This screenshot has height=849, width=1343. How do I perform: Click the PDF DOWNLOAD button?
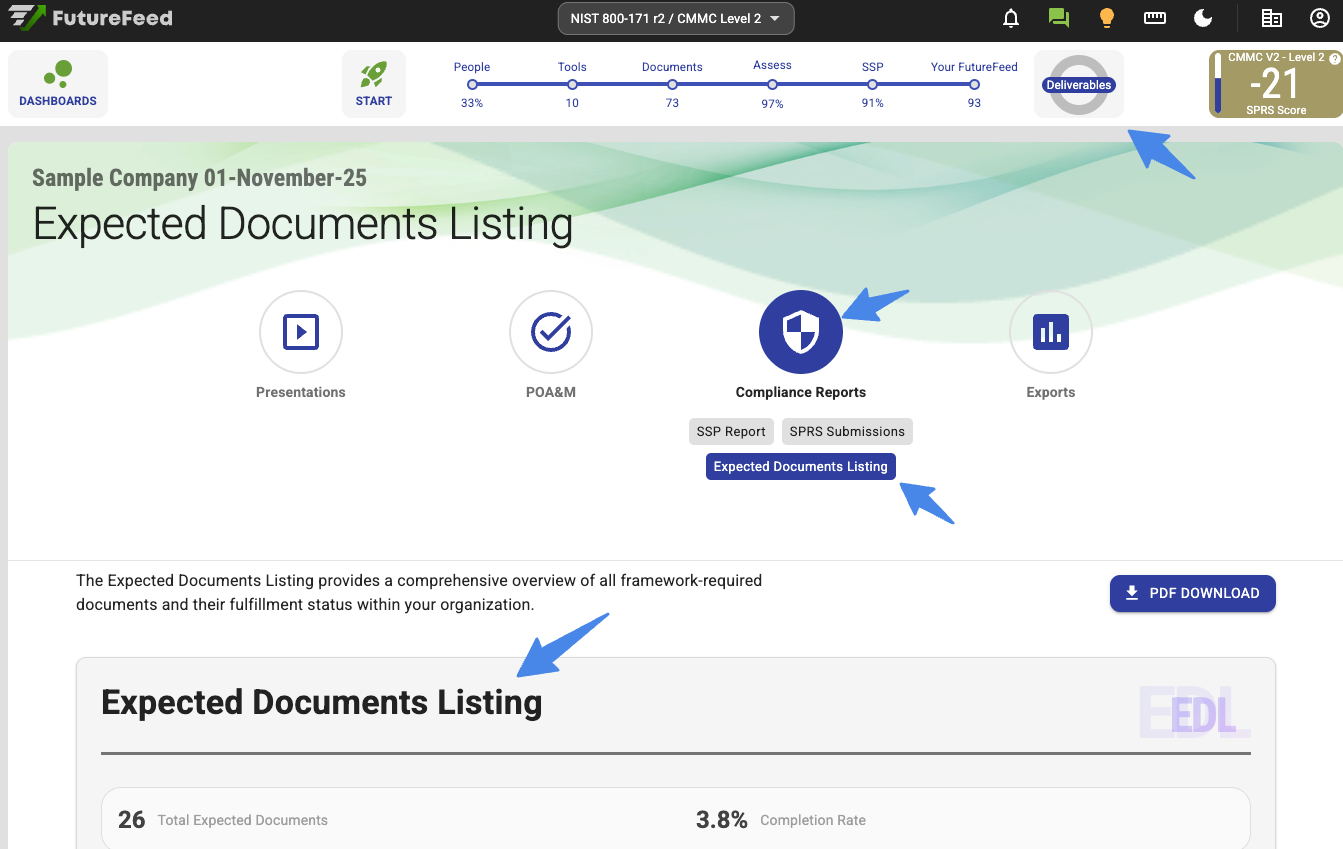point(1192,593)
